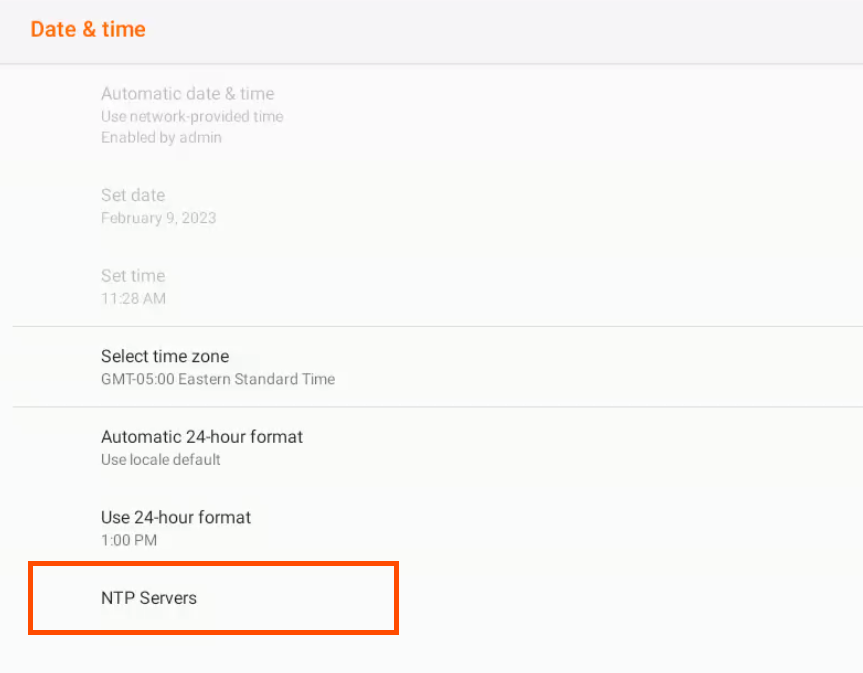The height and width of the screenshot is (673, 863).
Task: Click the Enabled by admin note
Action: [x=161, y=138]
